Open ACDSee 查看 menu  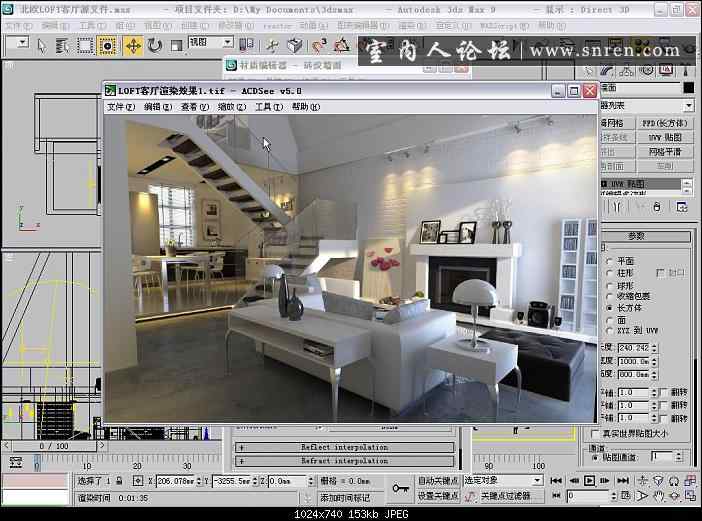[195, 107]
